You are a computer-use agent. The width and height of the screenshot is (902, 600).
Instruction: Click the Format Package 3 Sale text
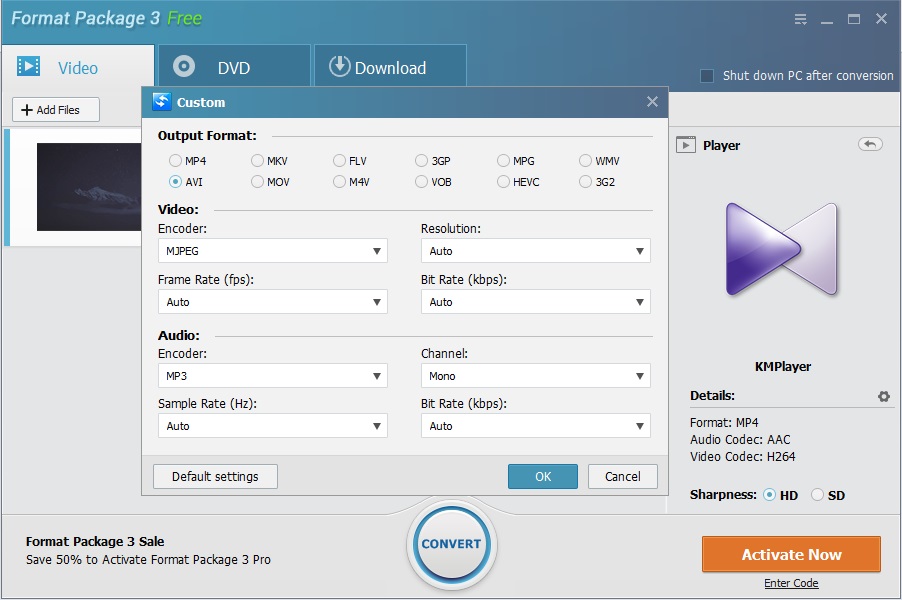95,541
